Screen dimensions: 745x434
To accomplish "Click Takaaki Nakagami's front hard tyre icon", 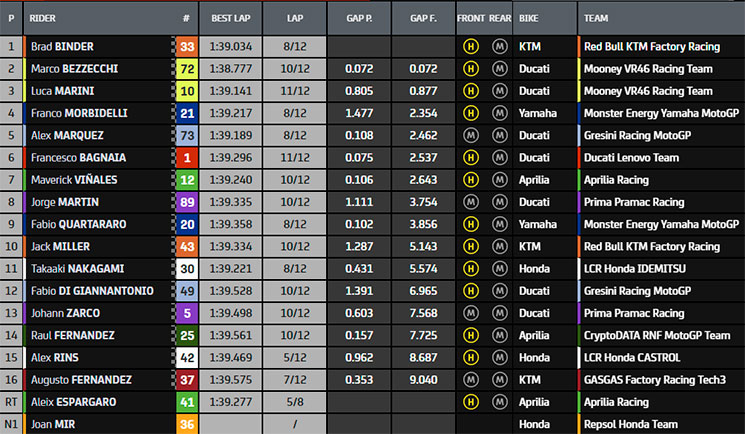I will tap(470, 269).
